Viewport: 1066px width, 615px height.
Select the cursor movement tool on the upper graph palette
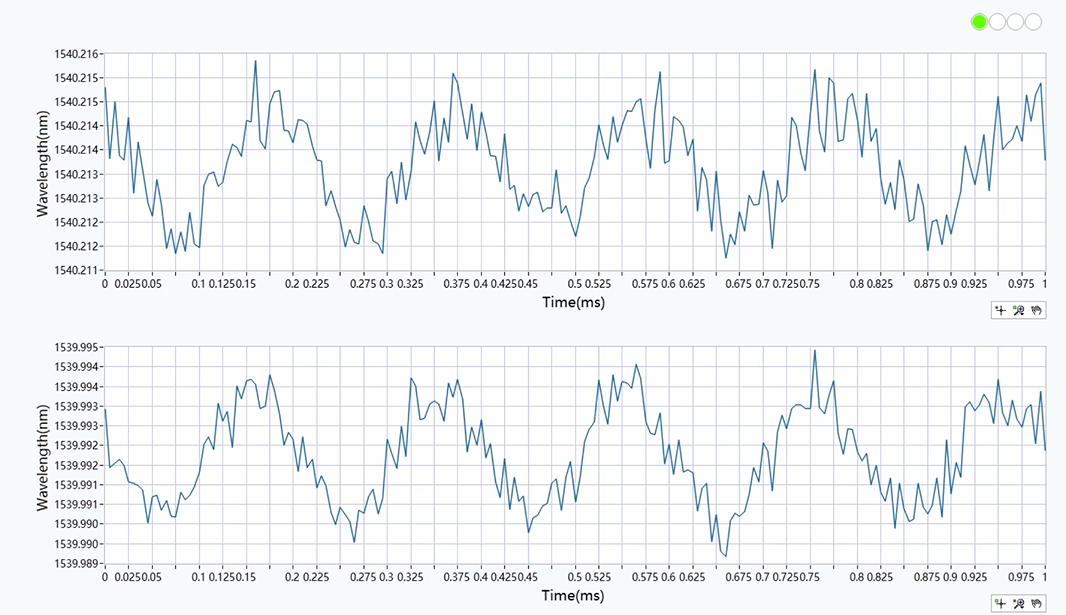pos(1000,311)
